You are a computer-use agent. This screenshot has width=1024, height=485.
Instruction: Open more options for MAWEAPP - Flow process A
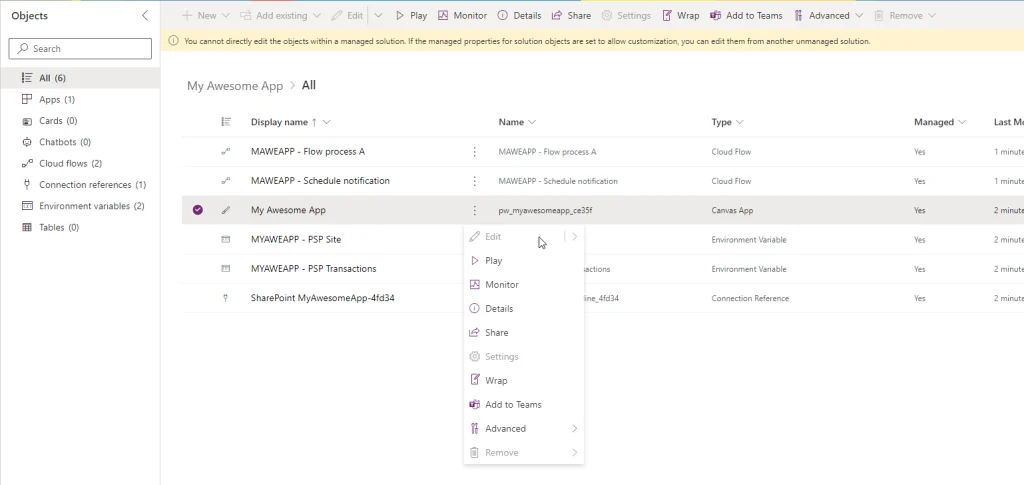point(475,151)
